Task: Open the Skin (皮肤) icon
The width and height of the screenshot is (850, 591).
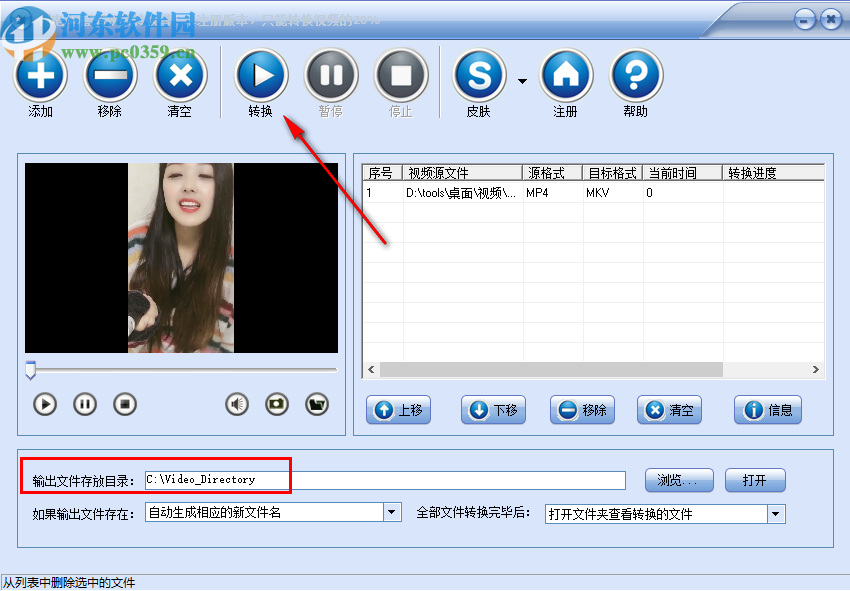Action: (x=479, y=75)
